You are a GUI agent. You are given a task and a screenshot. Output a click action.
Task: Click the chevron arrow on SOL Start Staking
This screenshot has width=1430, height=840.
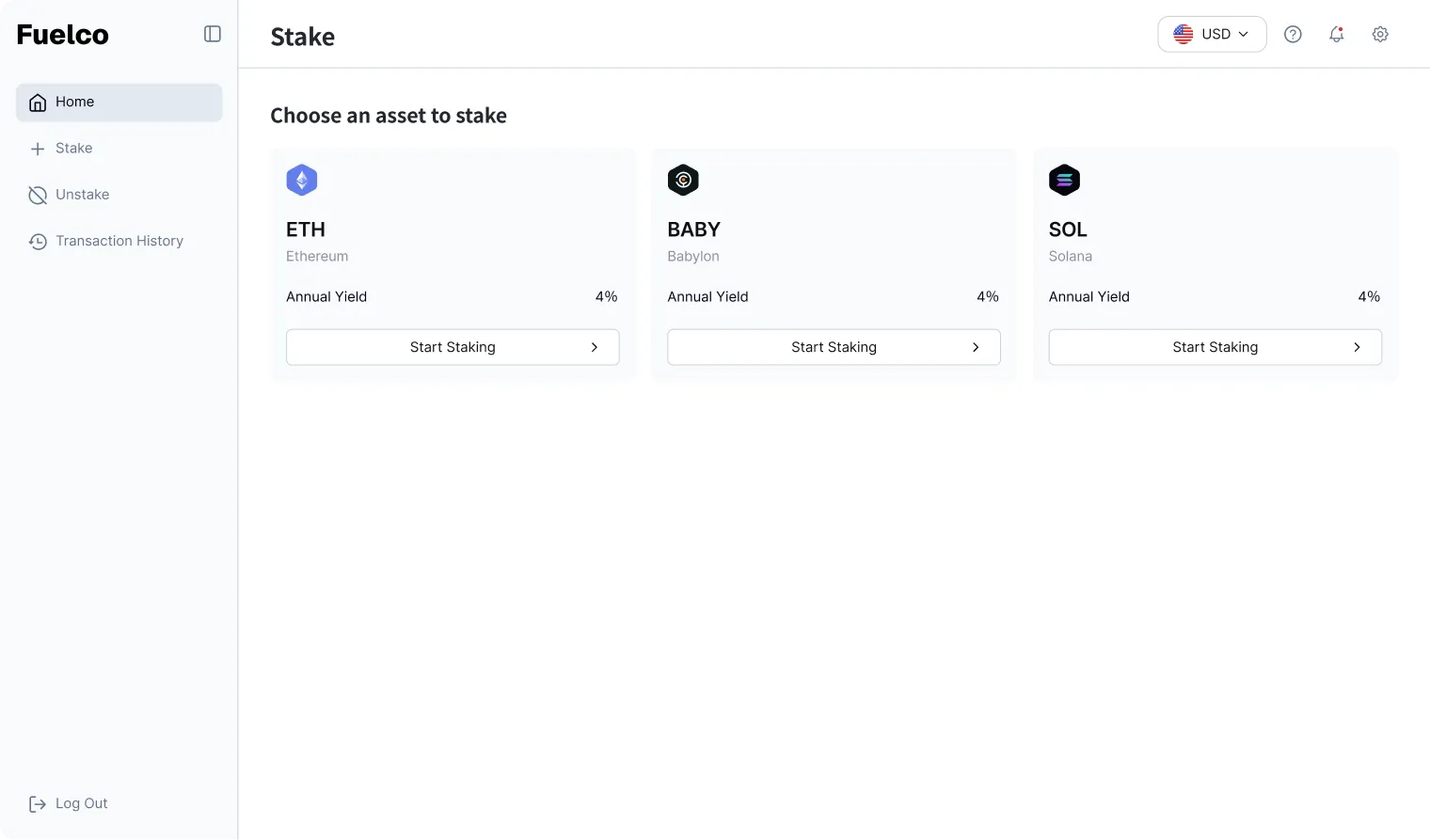click(x=1357, y=347)
